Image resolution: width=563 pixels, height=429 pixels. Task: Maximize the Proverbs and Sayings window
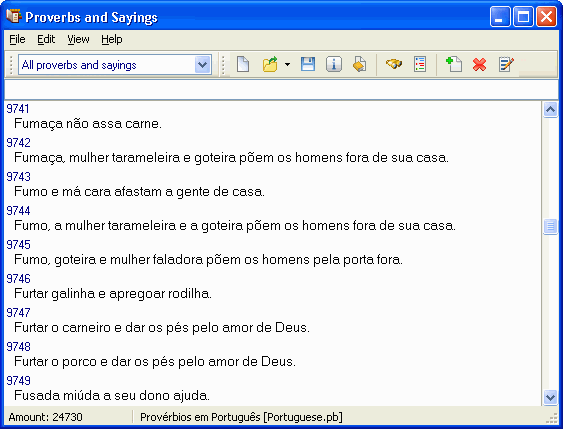click(x=523, y=17)
